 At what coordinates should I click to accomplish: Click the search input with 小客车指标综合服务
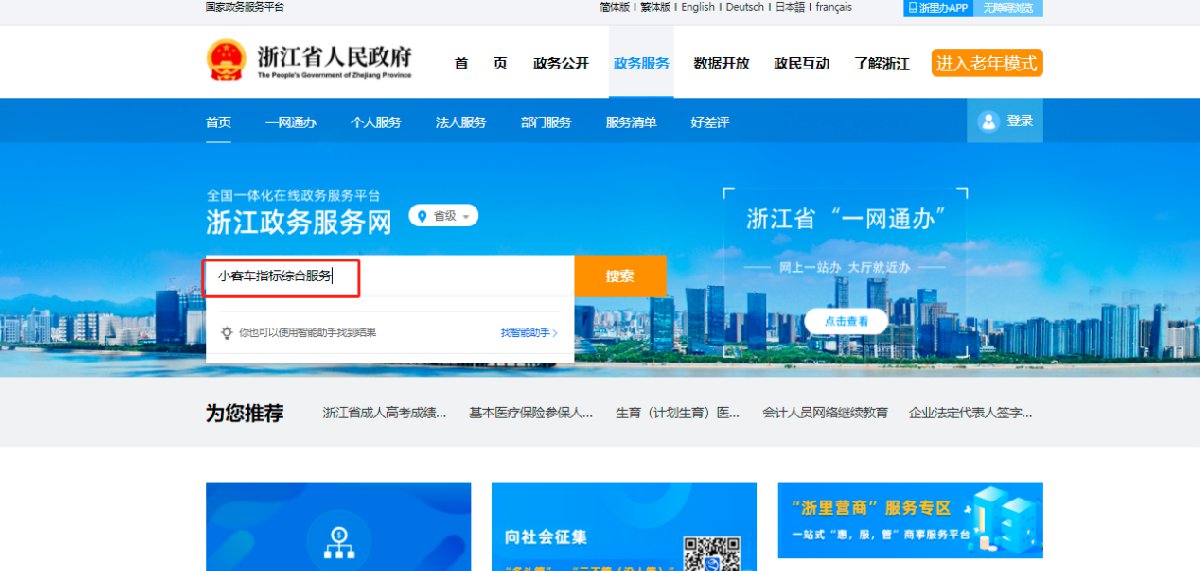(390, 276)
